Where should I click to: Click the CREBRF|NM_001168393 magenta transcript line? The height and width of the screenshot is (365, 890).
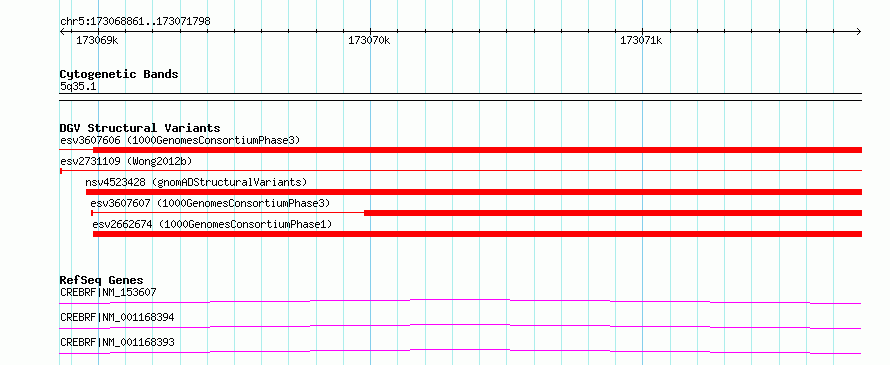(460, 351)
